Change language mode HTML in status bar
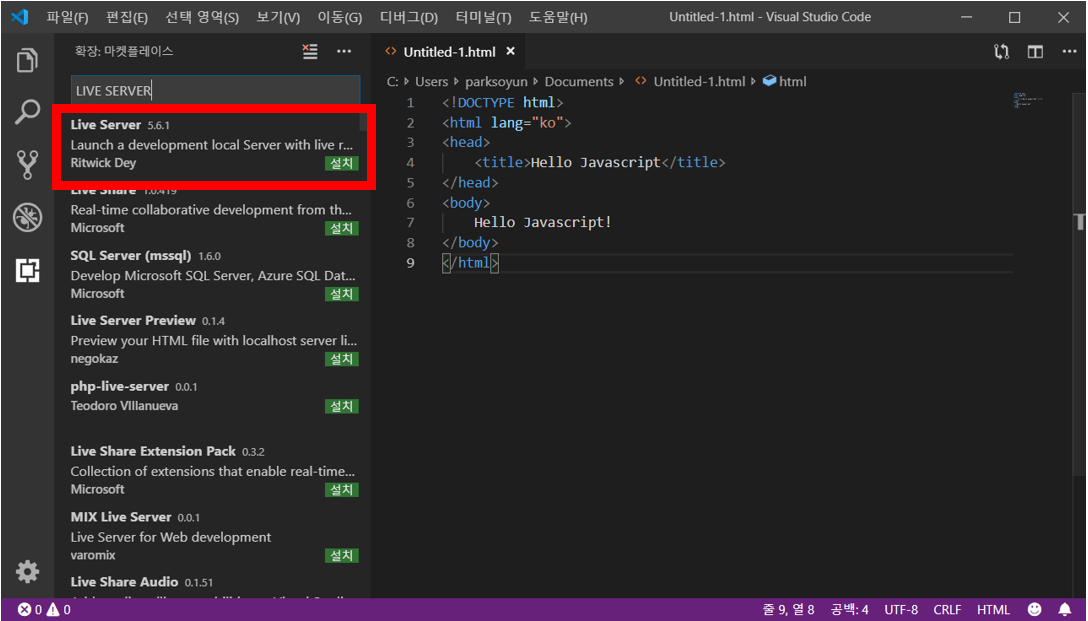The image size is (1088, 621). tap(994, 610)
